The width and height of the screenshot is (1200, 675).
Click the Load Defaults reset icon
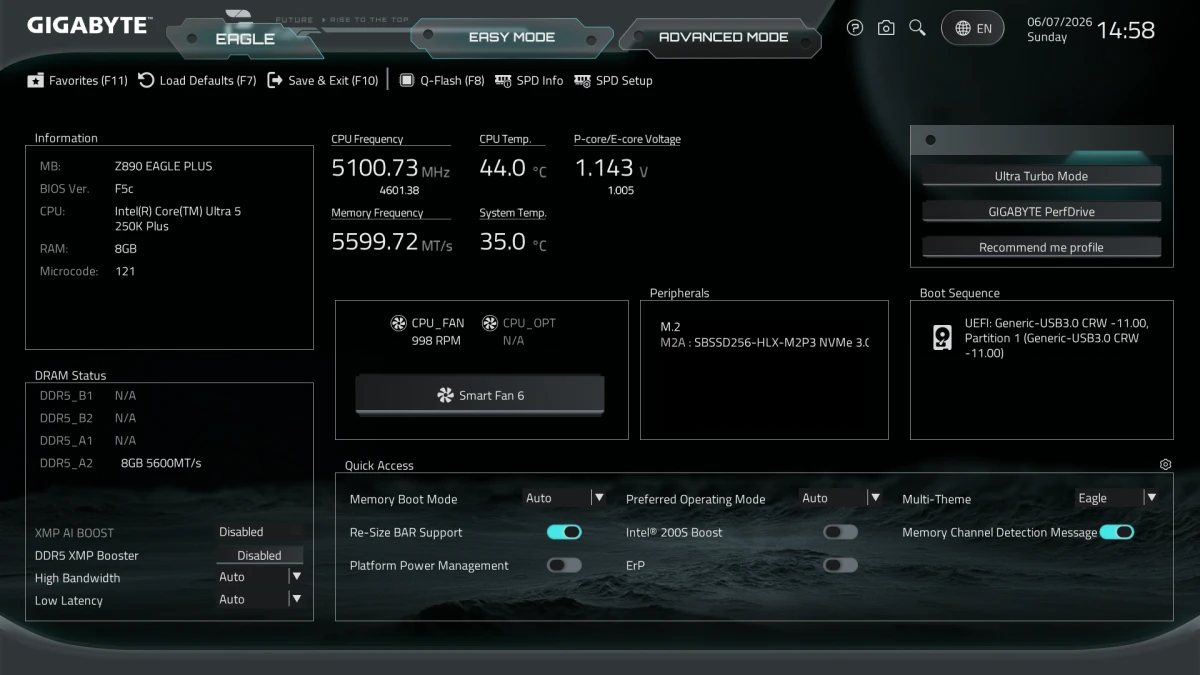(x=146, y=80)
